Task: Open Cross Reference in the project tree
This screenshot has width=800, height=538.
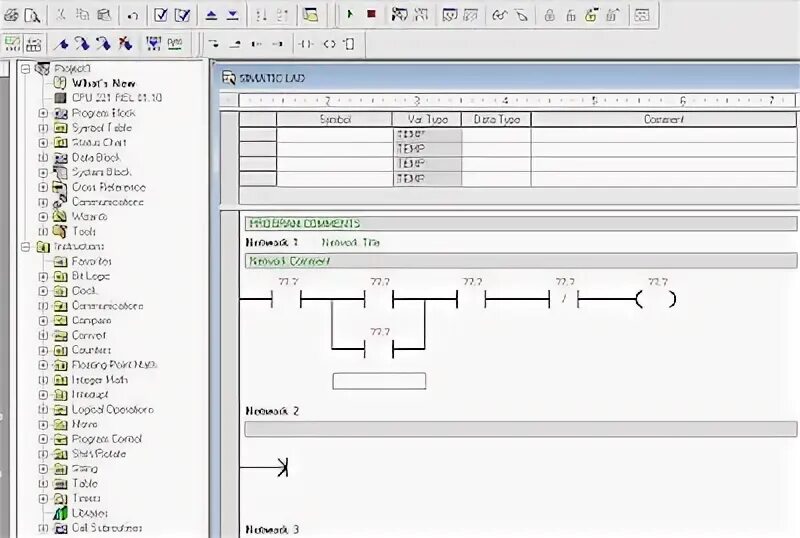Action: coord(109,187)
